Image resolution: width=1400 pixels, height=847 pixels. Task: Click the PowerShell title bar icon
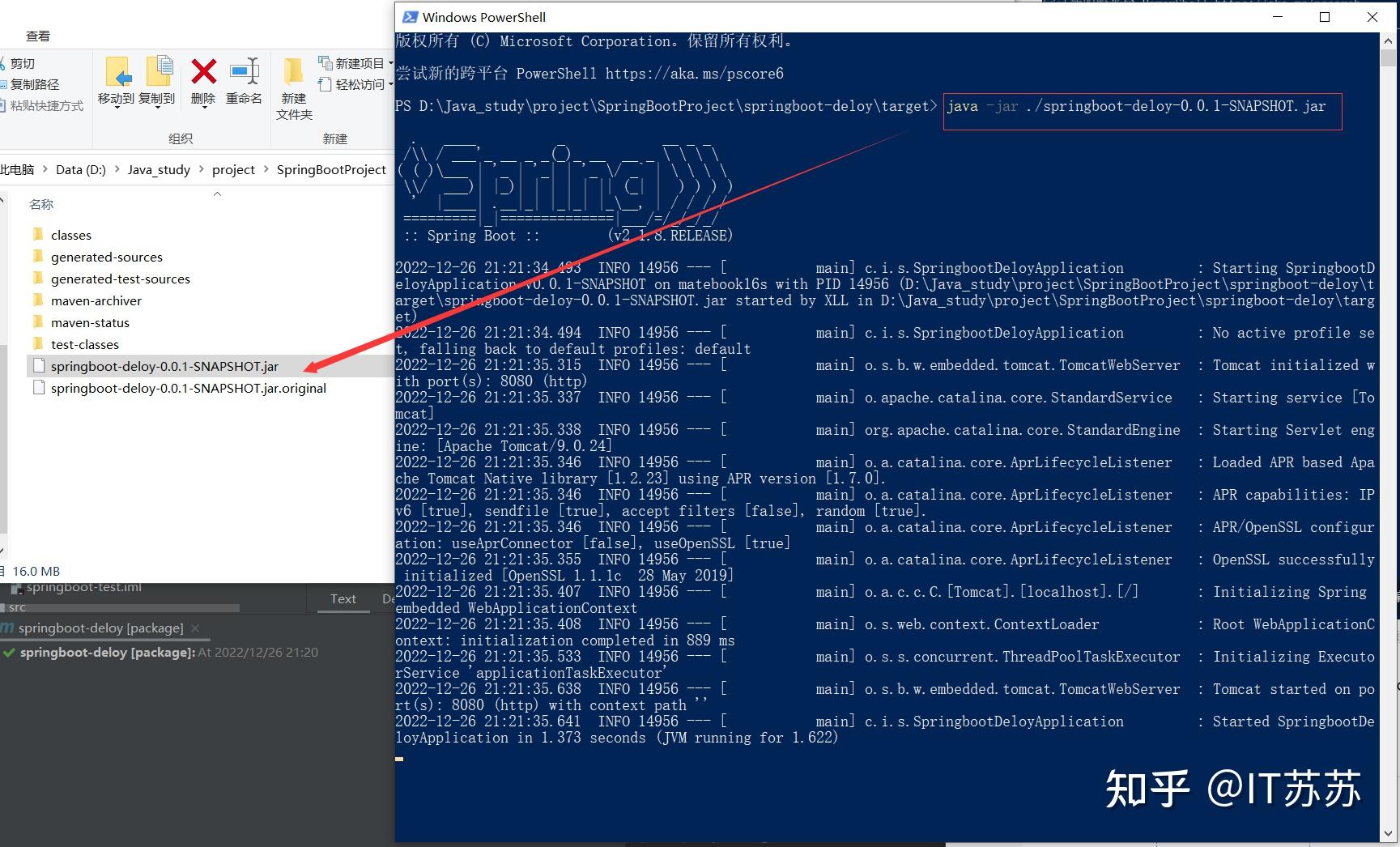click(411, 17)
